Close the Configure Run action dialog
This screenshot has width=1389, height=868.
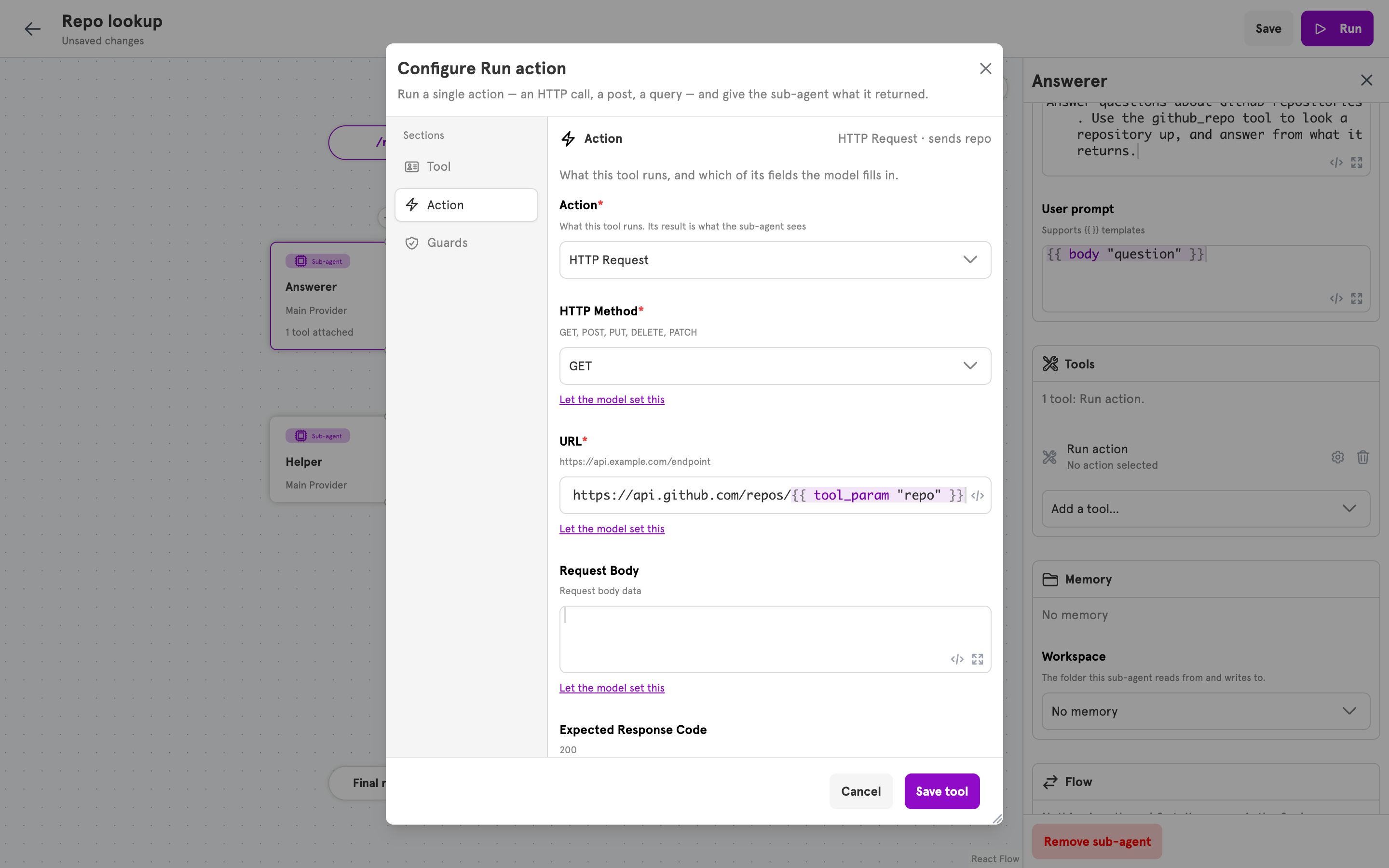pos(985,69)
